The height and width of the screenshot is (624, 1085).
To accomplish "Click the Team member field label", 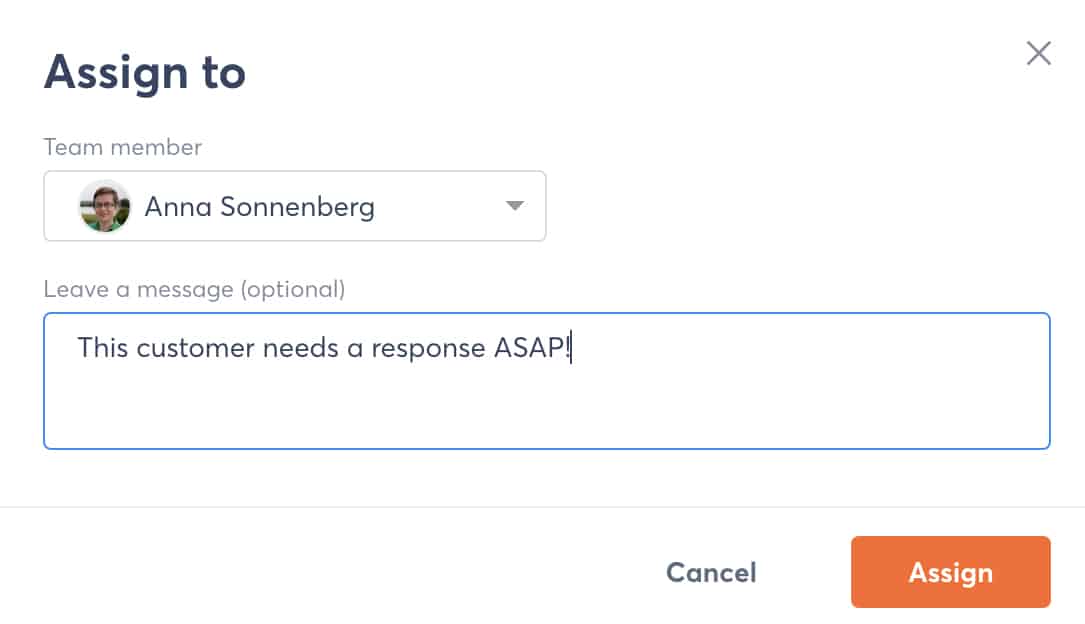I will 121,147.
